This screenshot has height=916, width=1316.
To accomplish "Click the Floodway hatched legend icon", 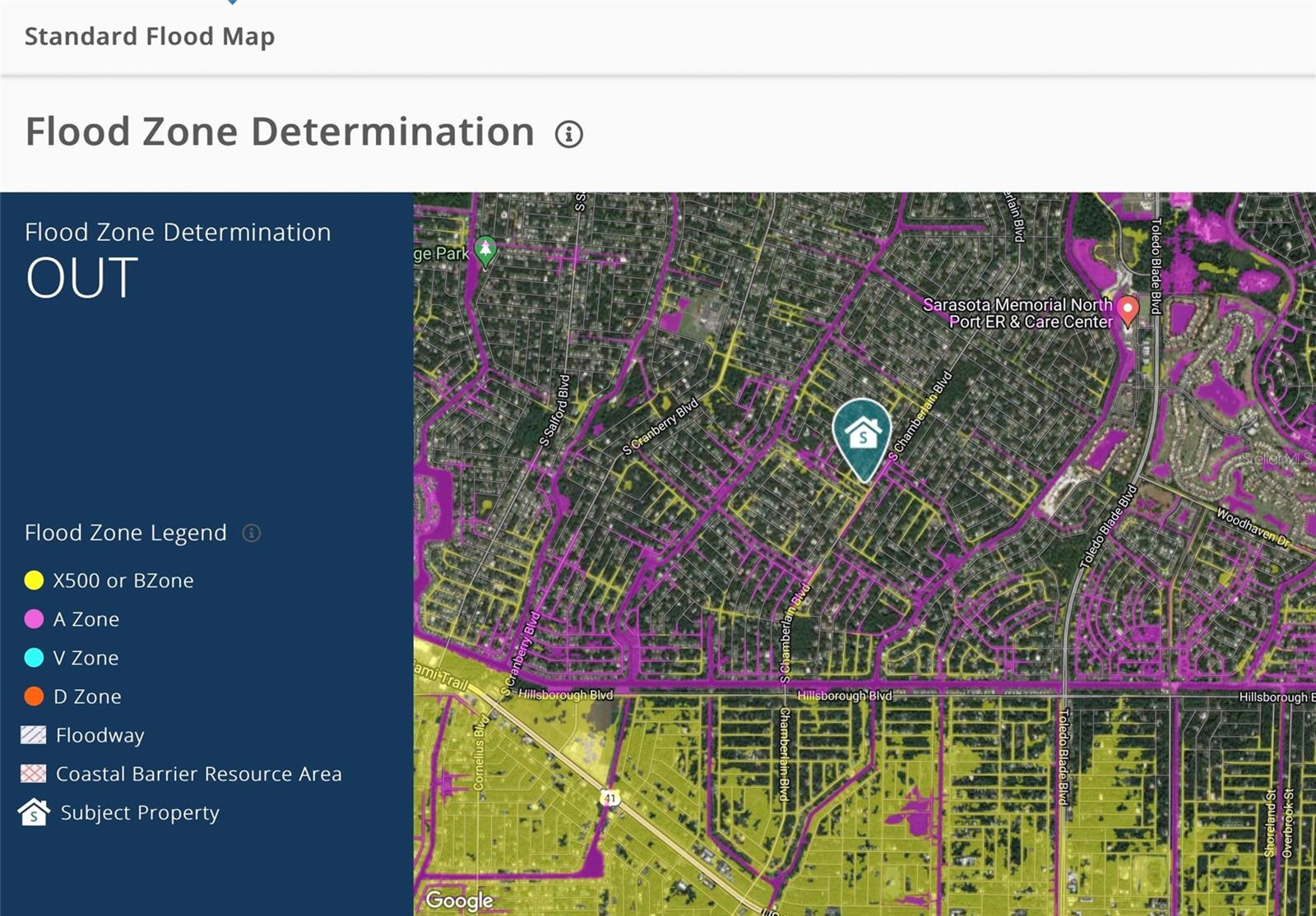I will (34, 735).
